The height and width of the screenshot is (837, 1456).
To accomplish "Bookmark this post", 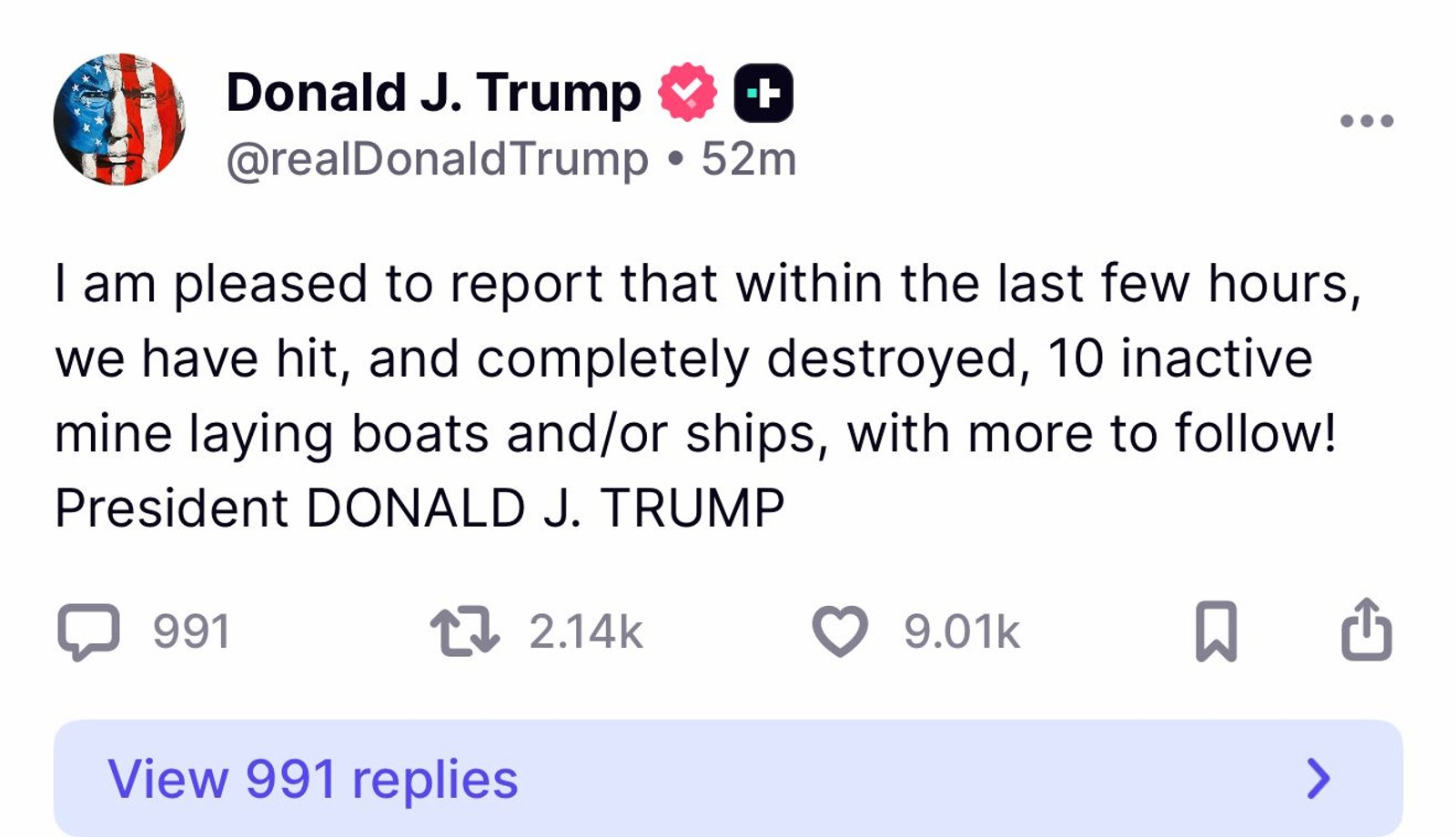I will 1216,630.
